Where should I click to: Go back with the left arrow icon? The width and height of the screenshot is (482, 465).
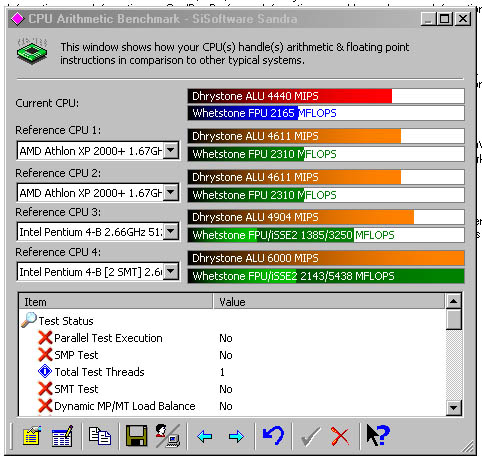[x=205, y=436]
